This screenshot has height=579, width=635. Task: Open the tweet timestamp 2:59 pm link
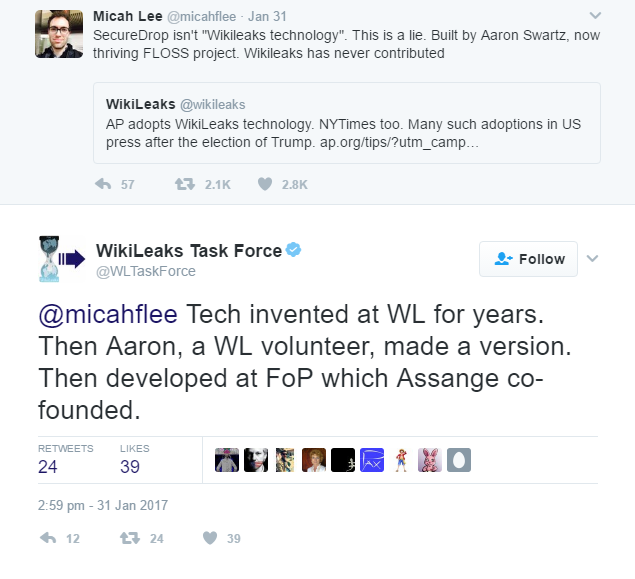(x=104, y=505)
